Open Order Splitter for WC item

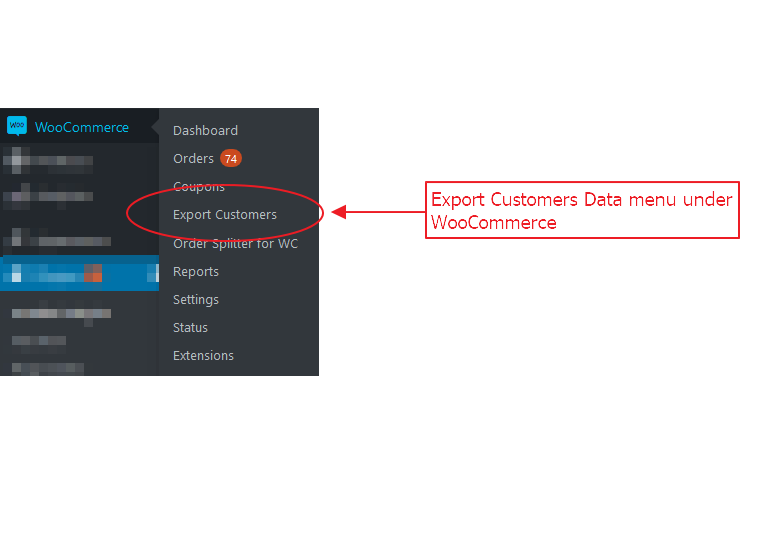235,243
